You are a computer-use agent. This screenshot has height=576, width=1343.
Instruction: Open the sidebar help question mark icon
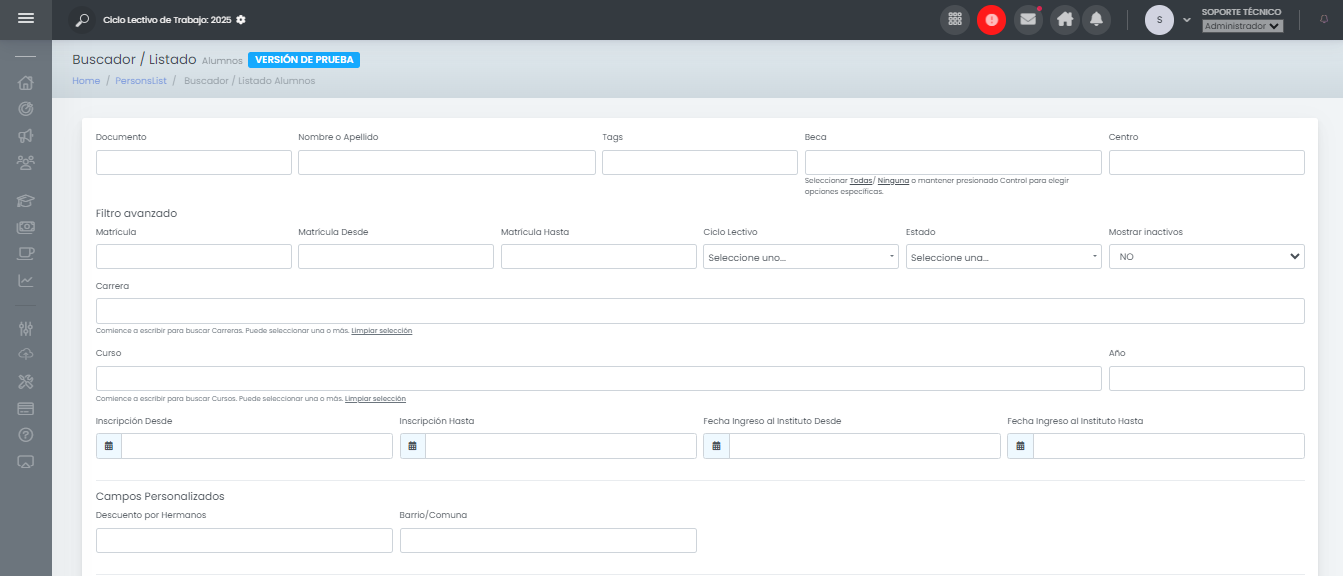pos(26,434)
